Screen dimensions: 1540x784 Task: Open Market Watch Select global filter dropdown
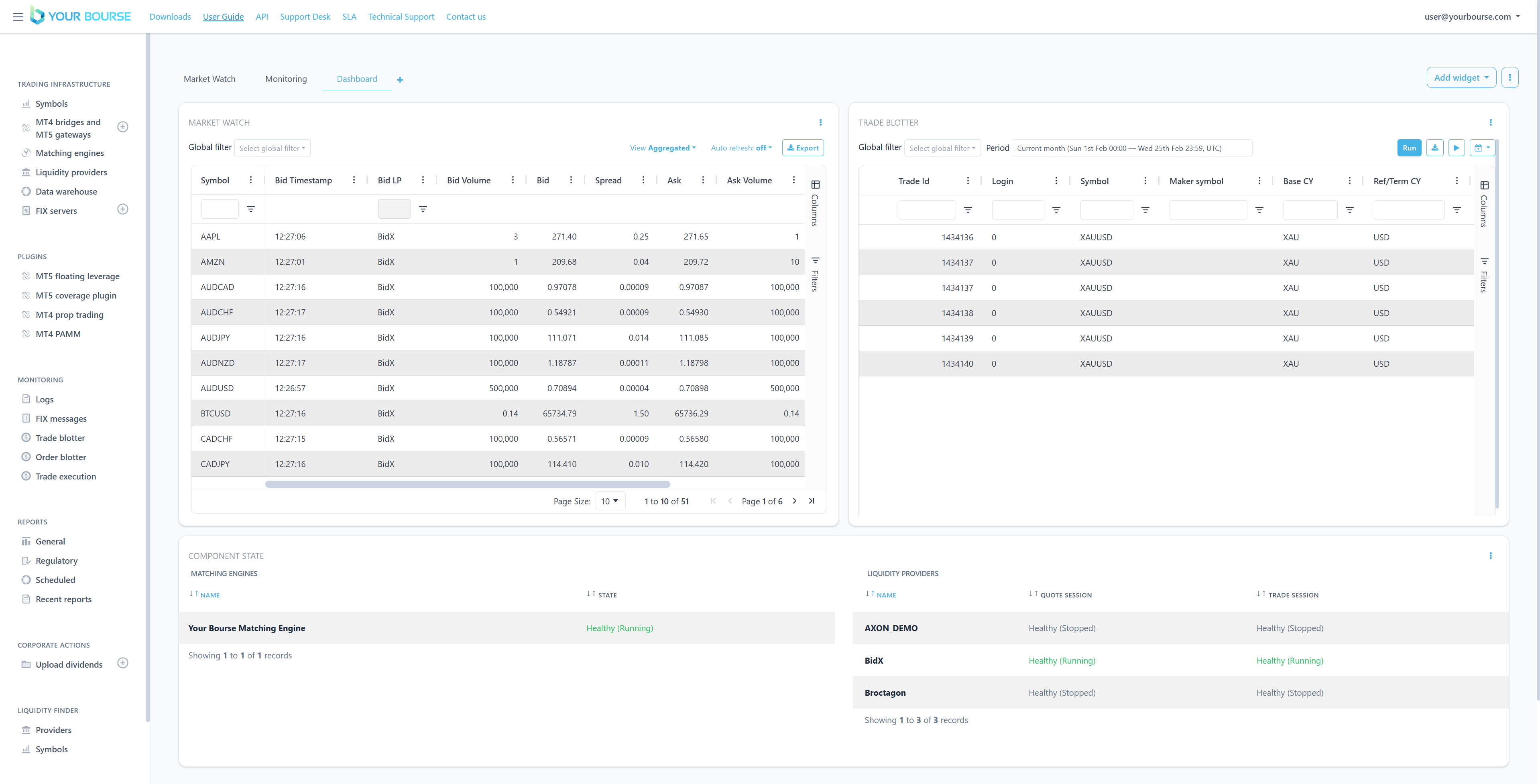[272, 148]
